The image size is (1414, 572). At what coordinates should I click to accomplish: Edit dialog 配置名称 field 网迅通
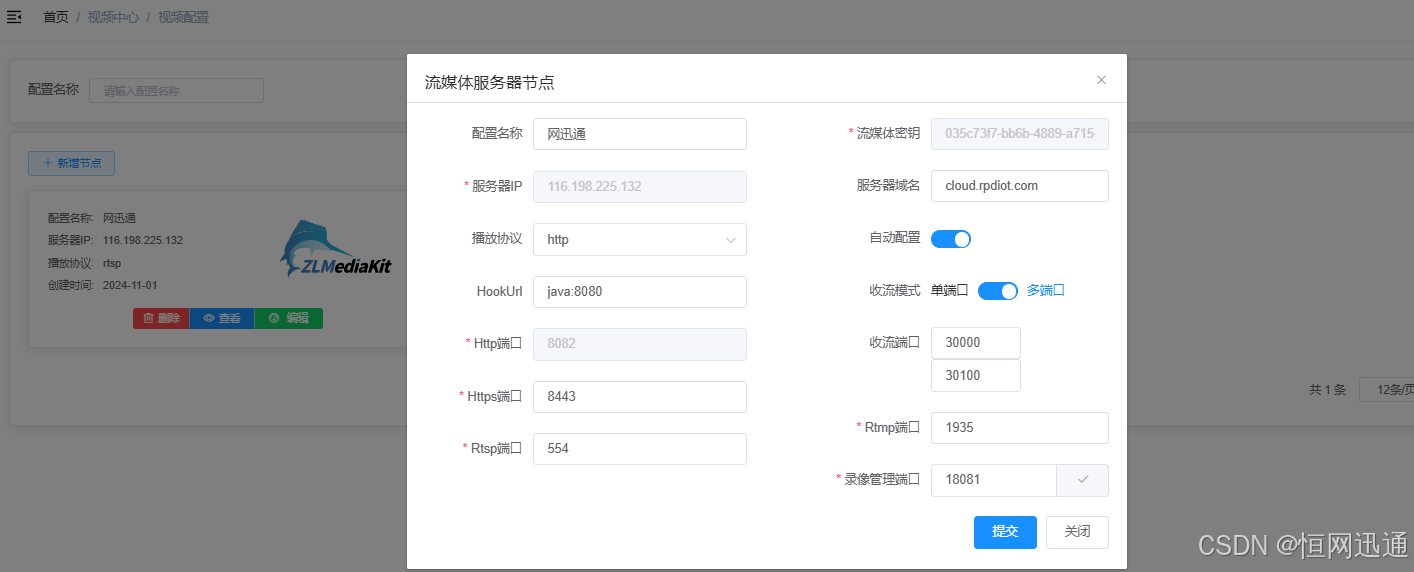(640, 134)
